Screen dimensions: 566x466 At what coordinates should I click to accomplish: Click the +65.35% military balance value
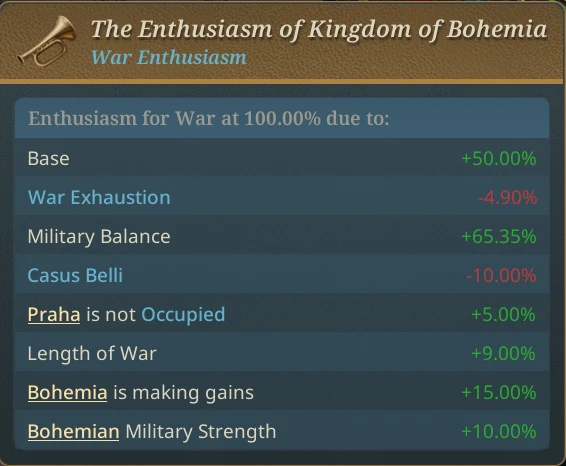coord(499,237)
